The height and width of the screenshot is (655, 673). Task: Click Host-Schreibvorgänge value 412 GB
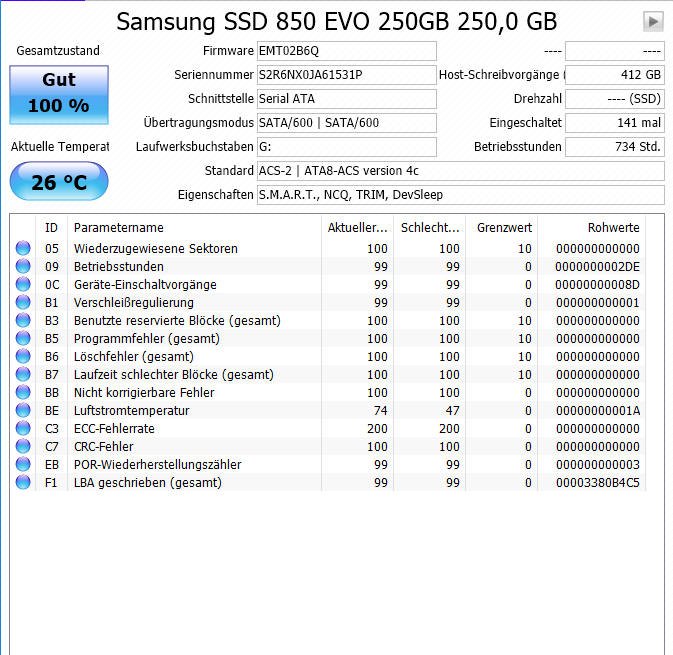pyautogui.click(x=615, y=75)
